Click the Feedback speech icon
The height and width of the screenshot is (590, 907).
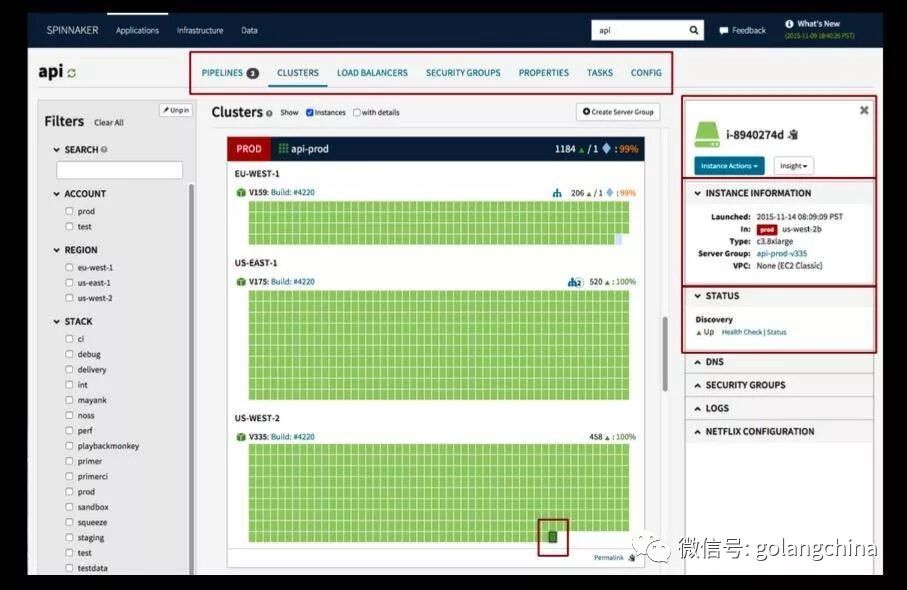click(724, 31)
